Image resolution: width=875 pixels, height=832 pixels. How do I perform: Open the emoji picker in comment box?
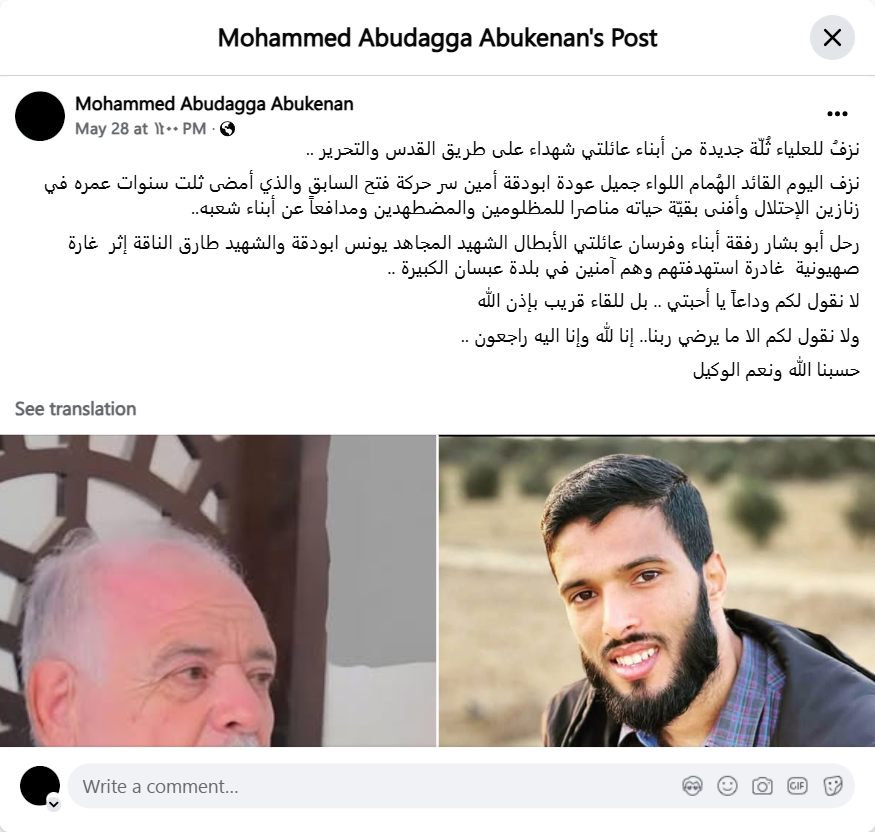coord(727,786)
